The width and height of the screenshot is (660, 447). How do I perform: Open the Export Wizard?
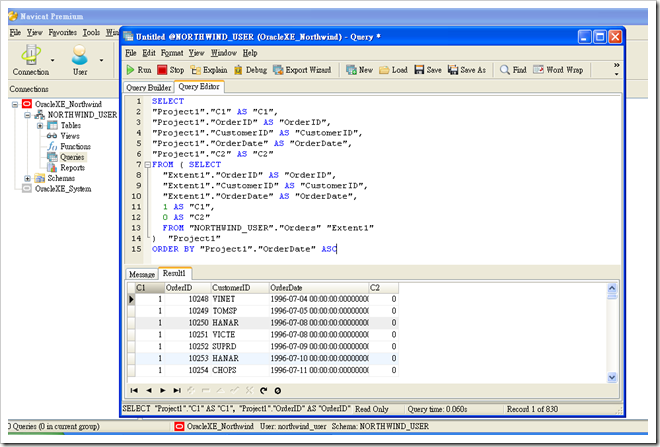pos(302,70)
